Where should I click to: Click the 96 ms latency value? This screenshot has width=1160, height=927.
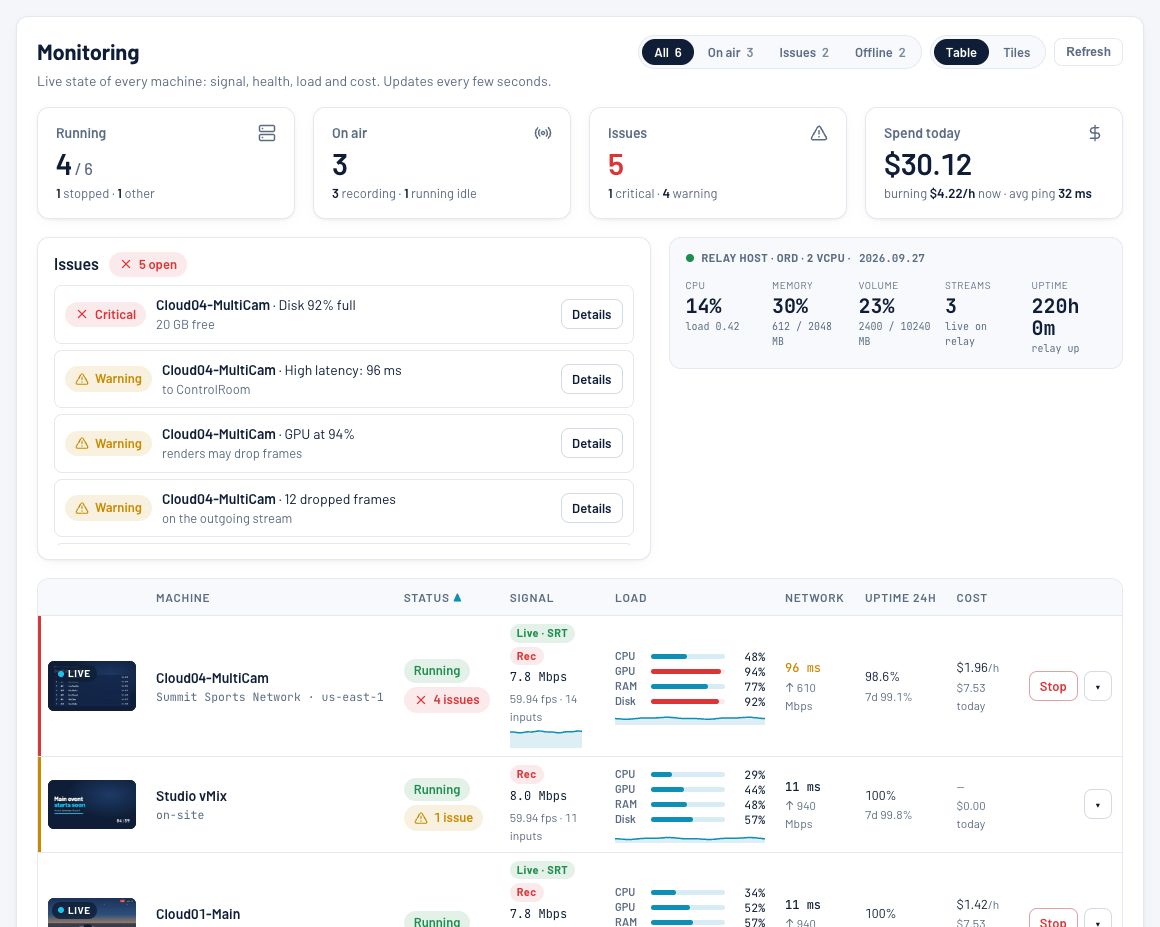803,667
